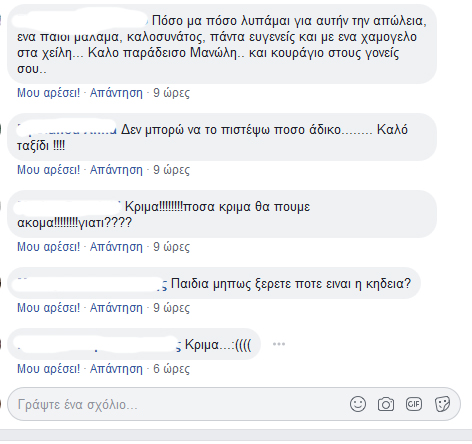Open the 6 ώρες timestamp link
This screenshot has width=472, height=444.
pos(171,369)
